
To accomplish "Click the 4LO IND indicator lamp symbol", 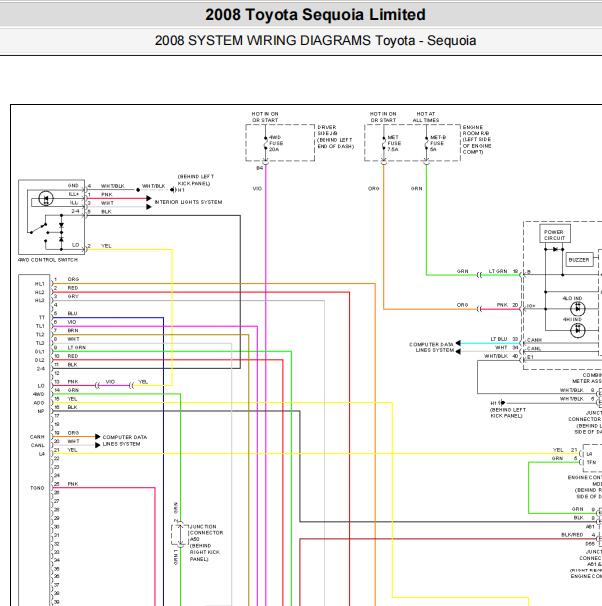I will pos(578,308).
